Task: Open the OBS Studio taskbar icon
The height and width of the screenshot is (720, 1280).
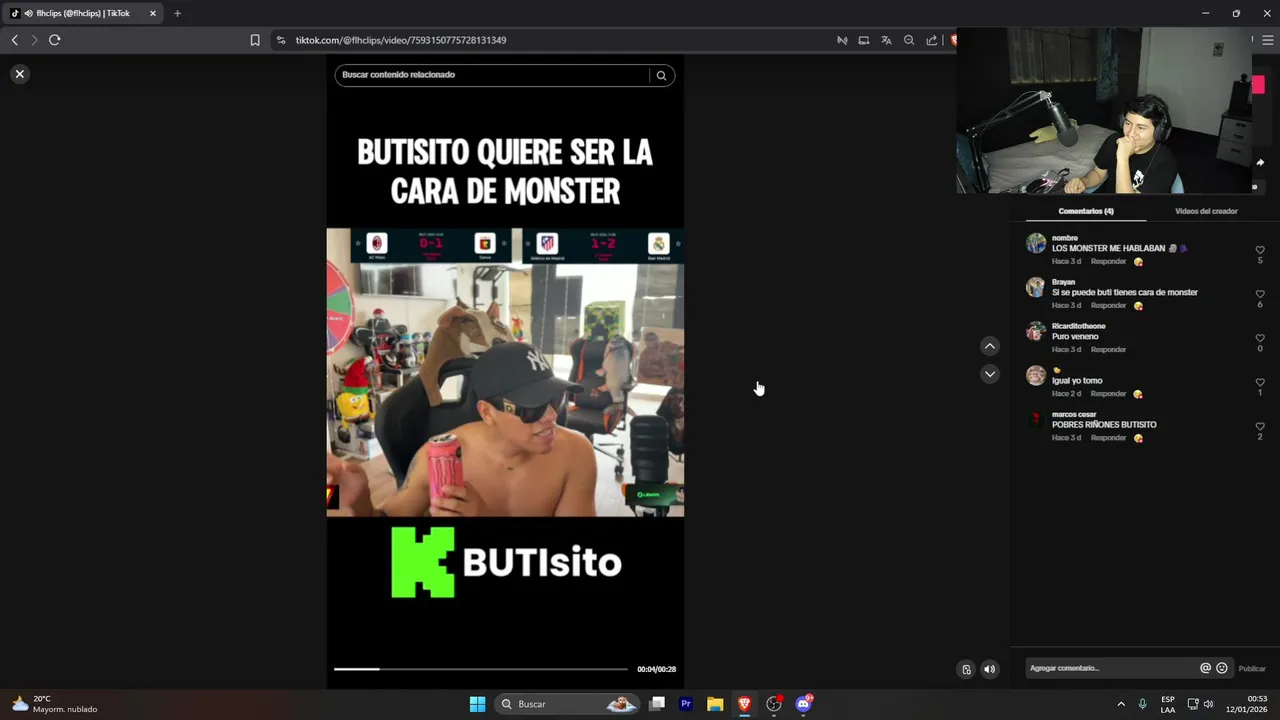Action: coord(774,704)
